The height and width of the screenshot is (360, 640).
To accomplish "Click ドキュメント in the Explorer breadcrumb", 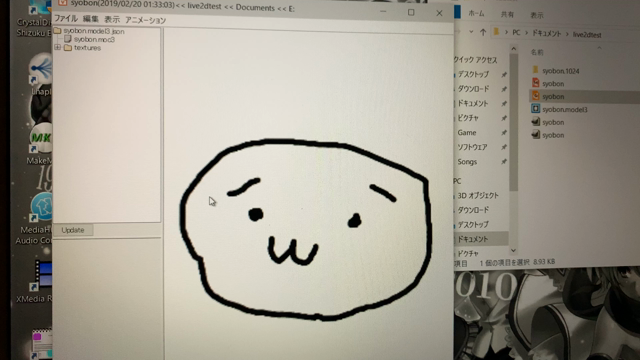I will pos(547,33).
